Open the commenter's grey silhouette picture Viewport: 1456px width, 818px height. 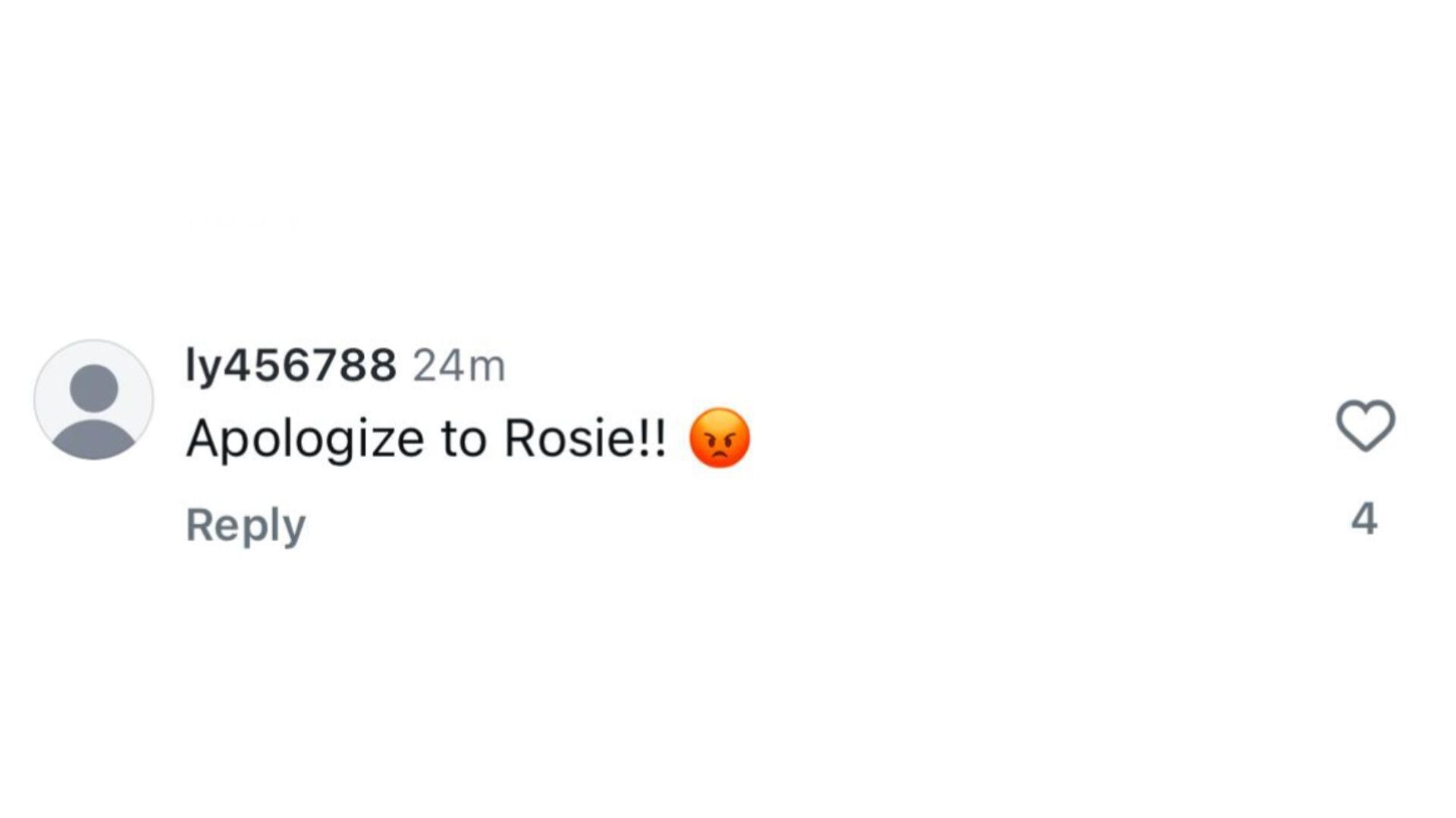tap(93, 400)
